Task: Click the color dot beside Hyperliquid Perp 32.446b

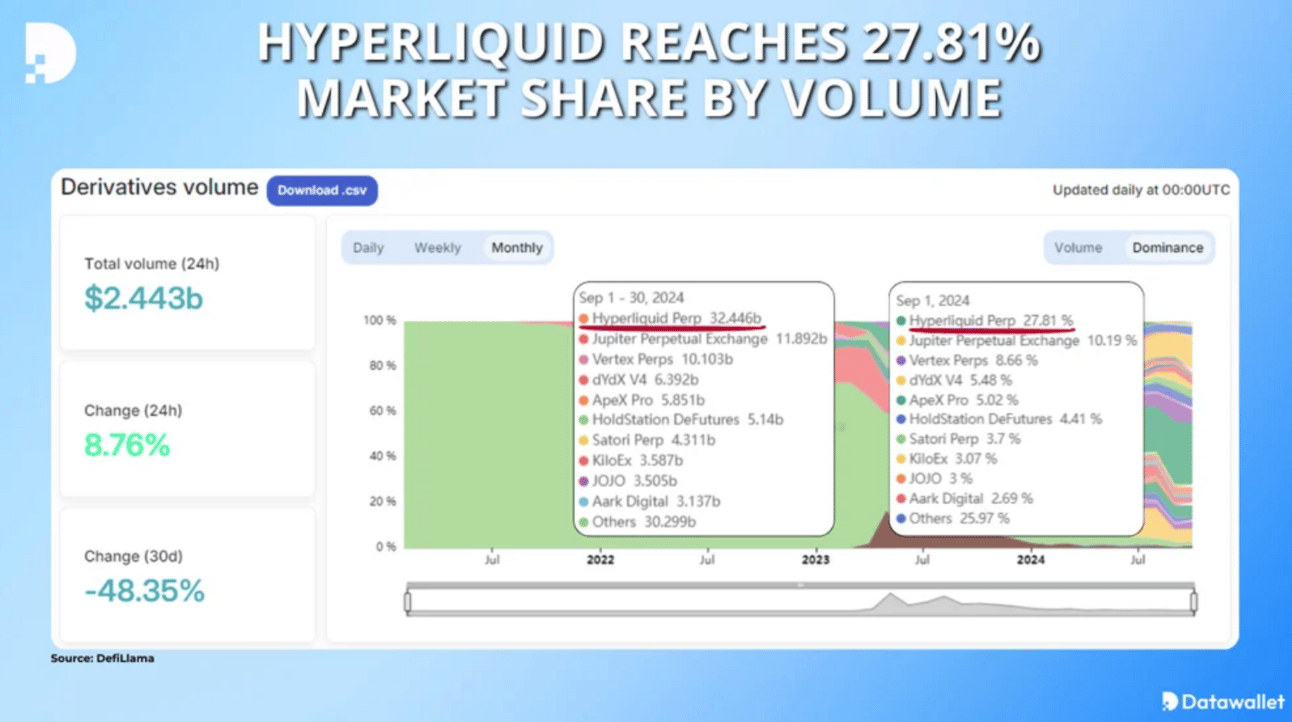Action: tap(584, 319)
